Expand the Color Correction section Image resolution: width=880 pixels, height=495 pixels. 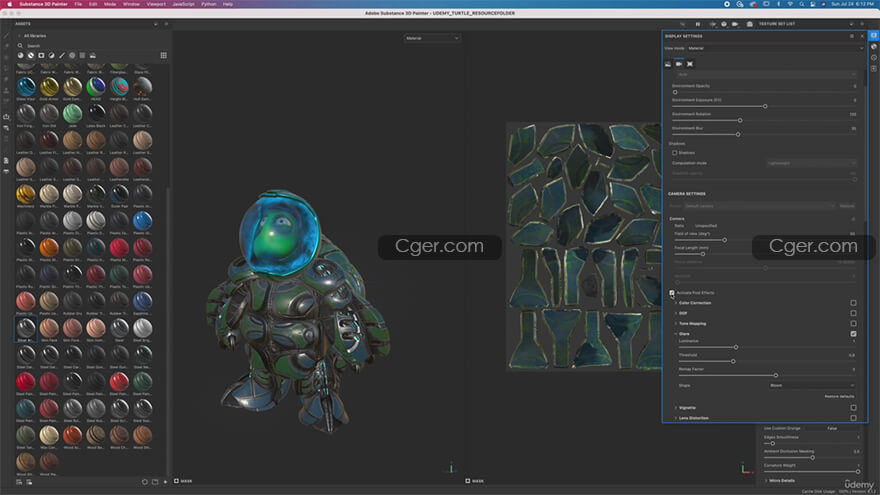tap(676, 303)
